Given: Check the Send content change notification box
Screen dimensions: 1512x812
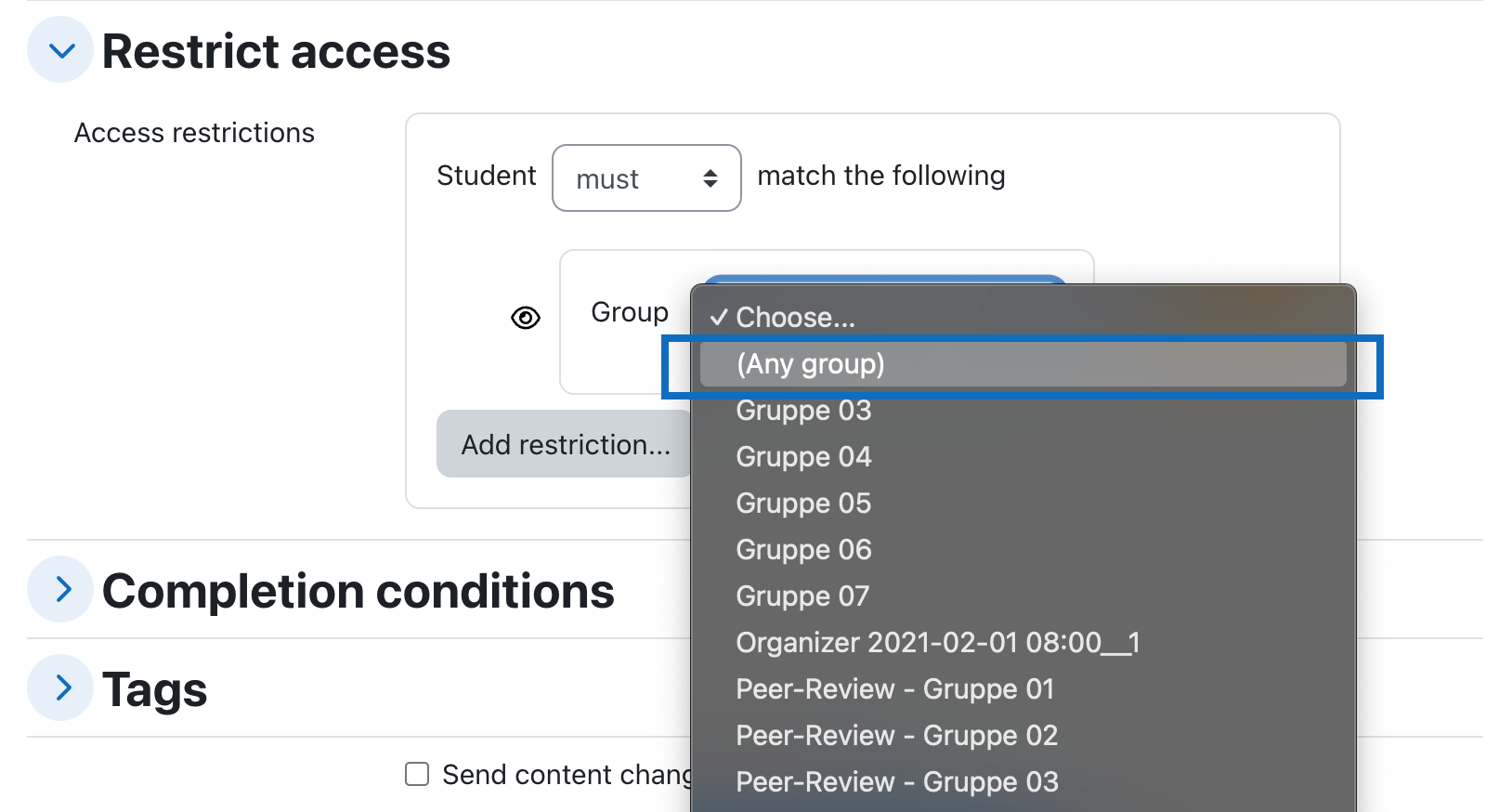Looking at the screenshot, I should point(417,774).
